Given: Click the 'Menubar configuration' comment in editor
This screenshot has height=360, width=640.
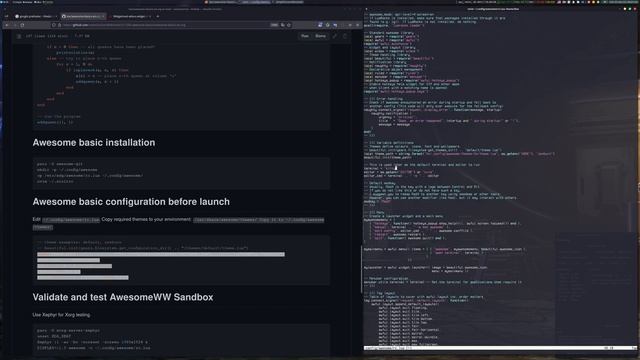Looking at the screenshot, I should (386, 279).
